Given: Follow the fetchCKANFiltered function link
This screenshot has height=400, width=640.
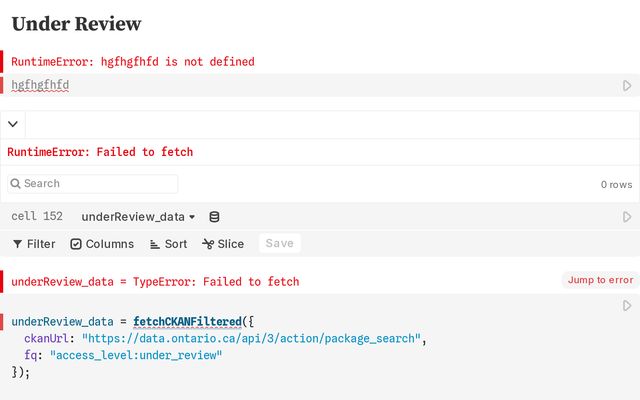Looking at the screenshot, I should [187, 322].
